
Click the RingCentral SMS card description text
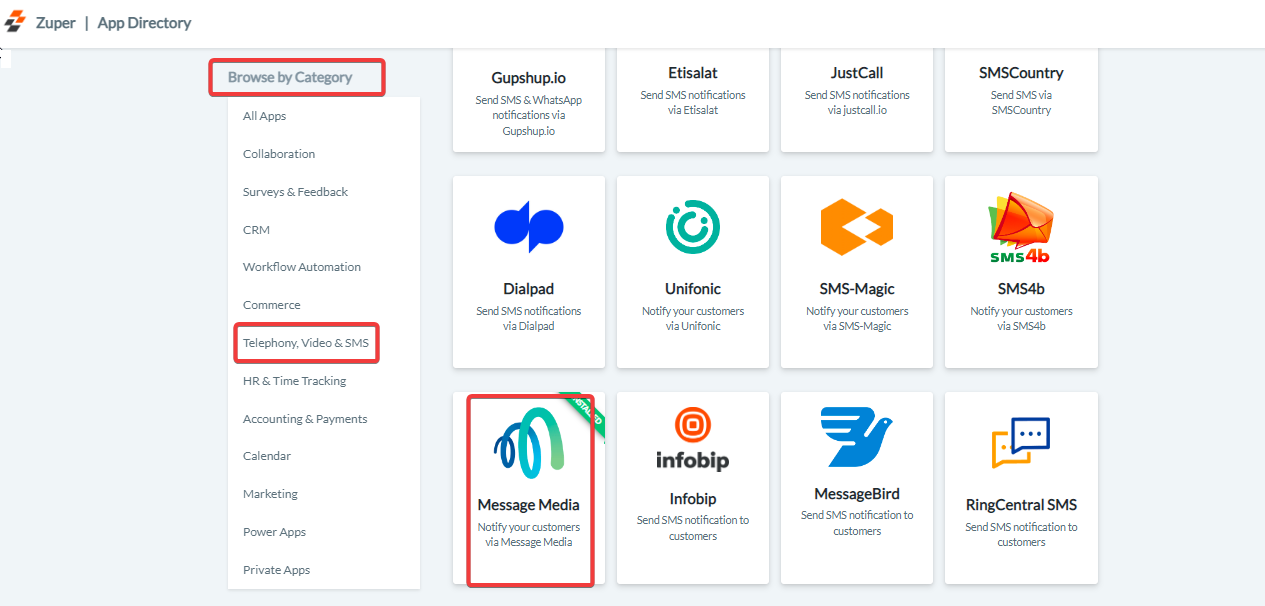click(1021, 534)
